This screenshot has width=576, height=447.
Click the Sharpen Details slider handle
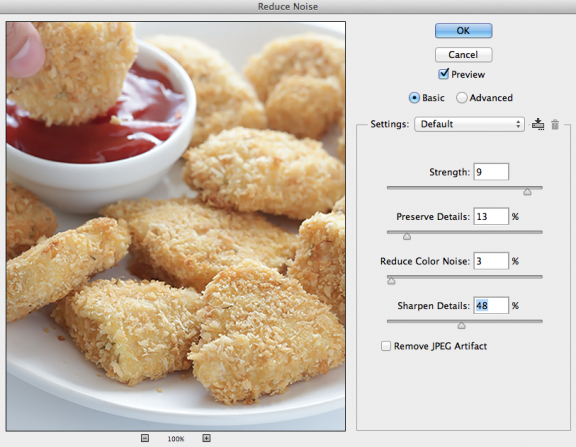(x=461, y=325)
